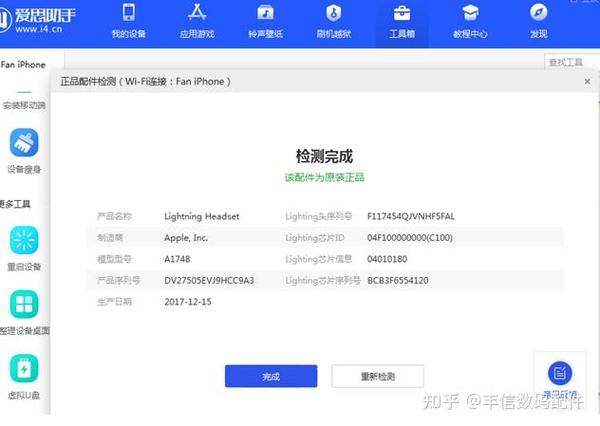Open 应用游戏 app store icon
This screenshot has height=426, width=600.
tap(197, 12)
